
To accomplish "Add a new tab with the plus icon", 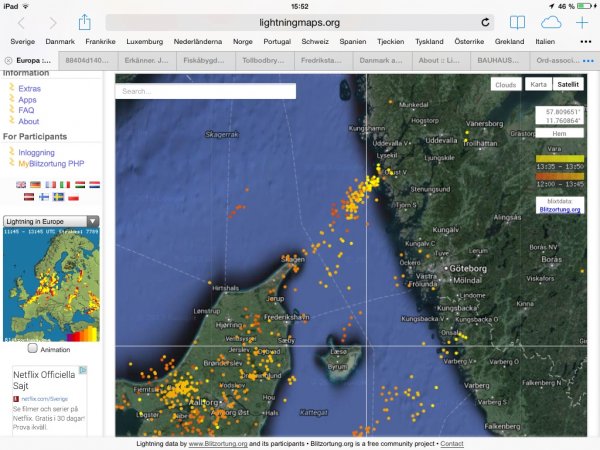I will (x=583, y=22).
